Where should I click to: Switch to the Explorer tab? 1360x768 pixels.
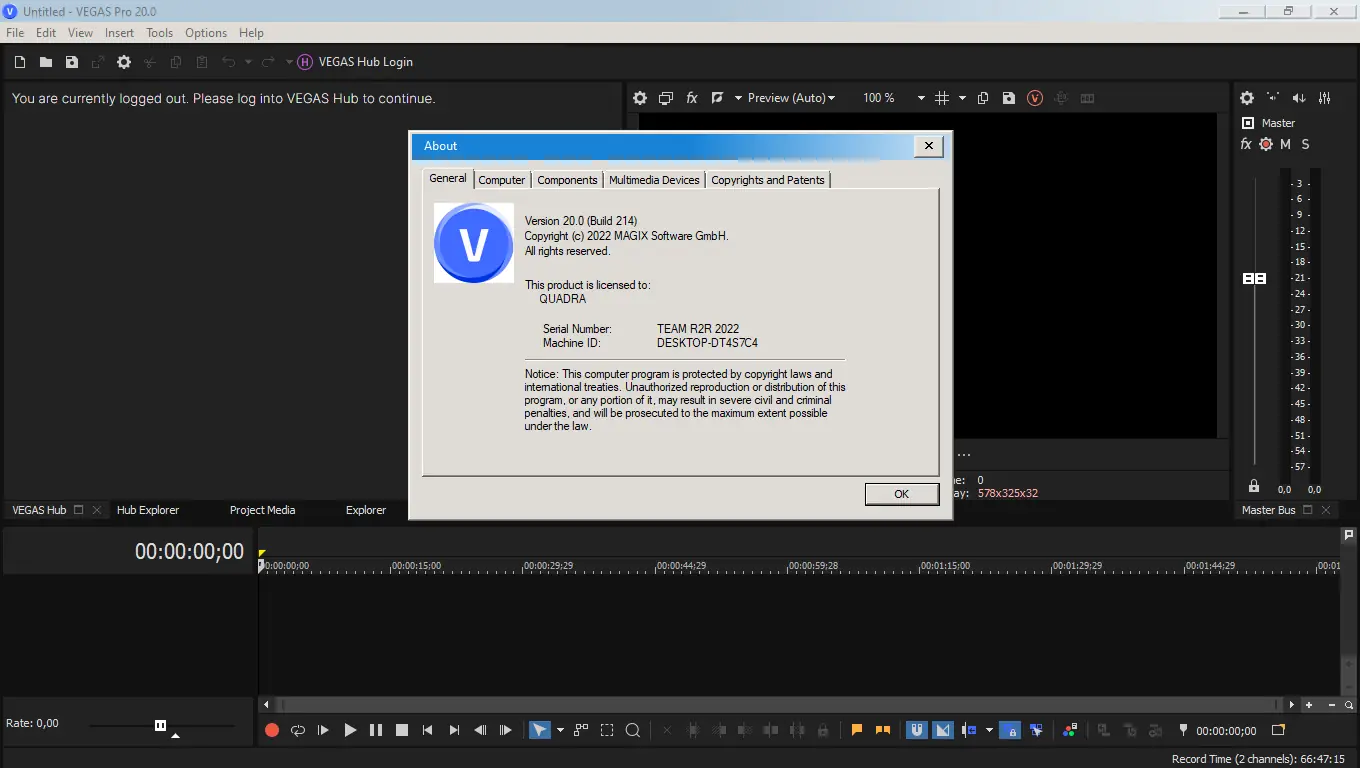tap(366, 510)
